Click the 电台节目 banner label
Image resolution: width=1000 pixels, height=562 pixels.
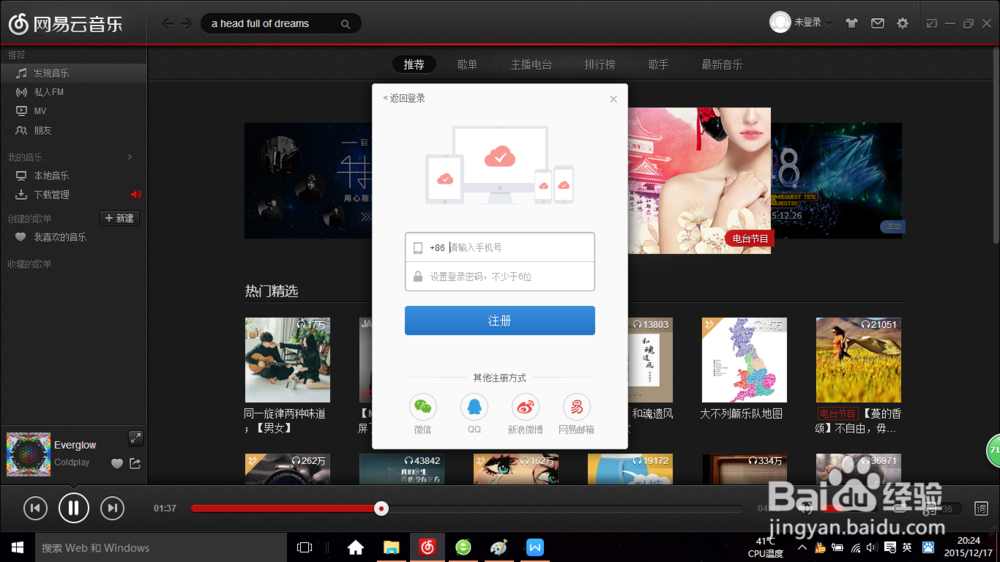(x=749, y=239)
